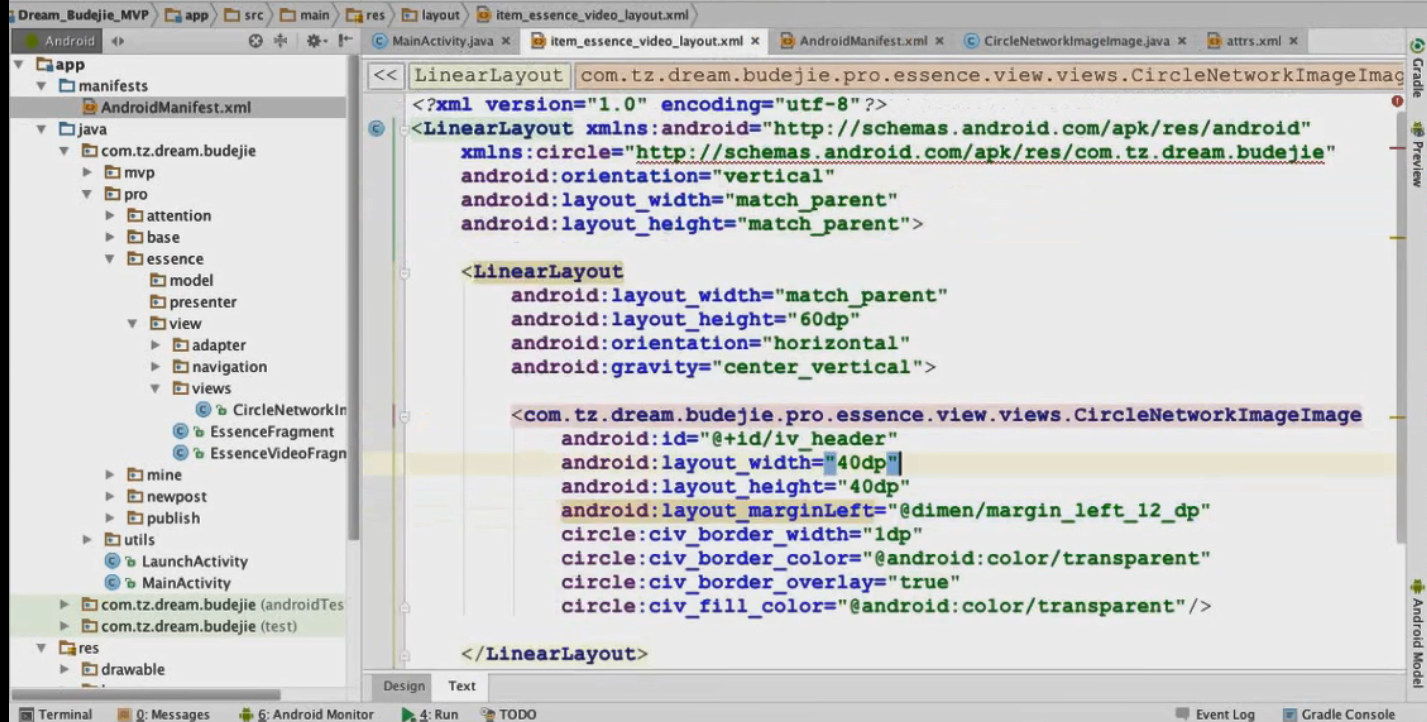This screenshot has height=722, width=1427.
Task: Click the class gutter icon beside LinearLayout
Action: pyautogui.click(x=376, y=127)
